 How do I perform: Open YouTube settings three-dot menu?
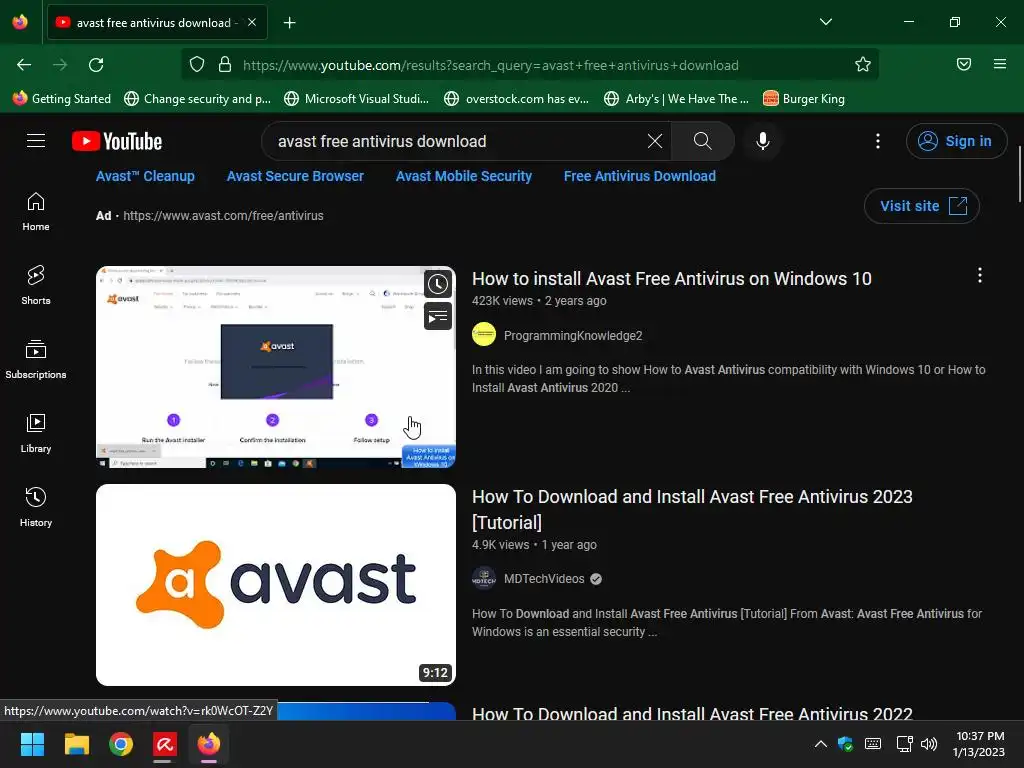click(x=878, y=141)
